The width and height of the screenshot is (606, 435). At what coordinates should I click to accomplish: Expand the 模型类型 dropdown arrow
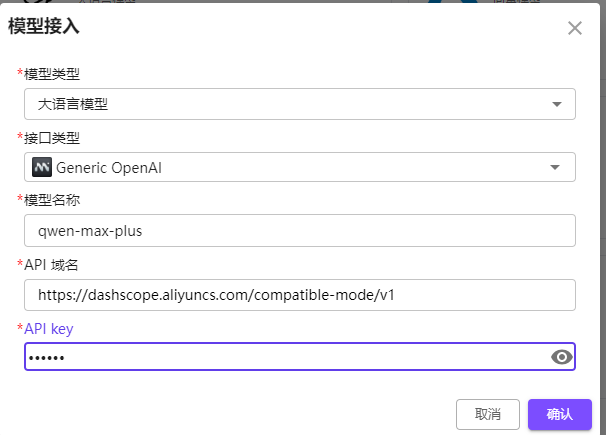557,104
